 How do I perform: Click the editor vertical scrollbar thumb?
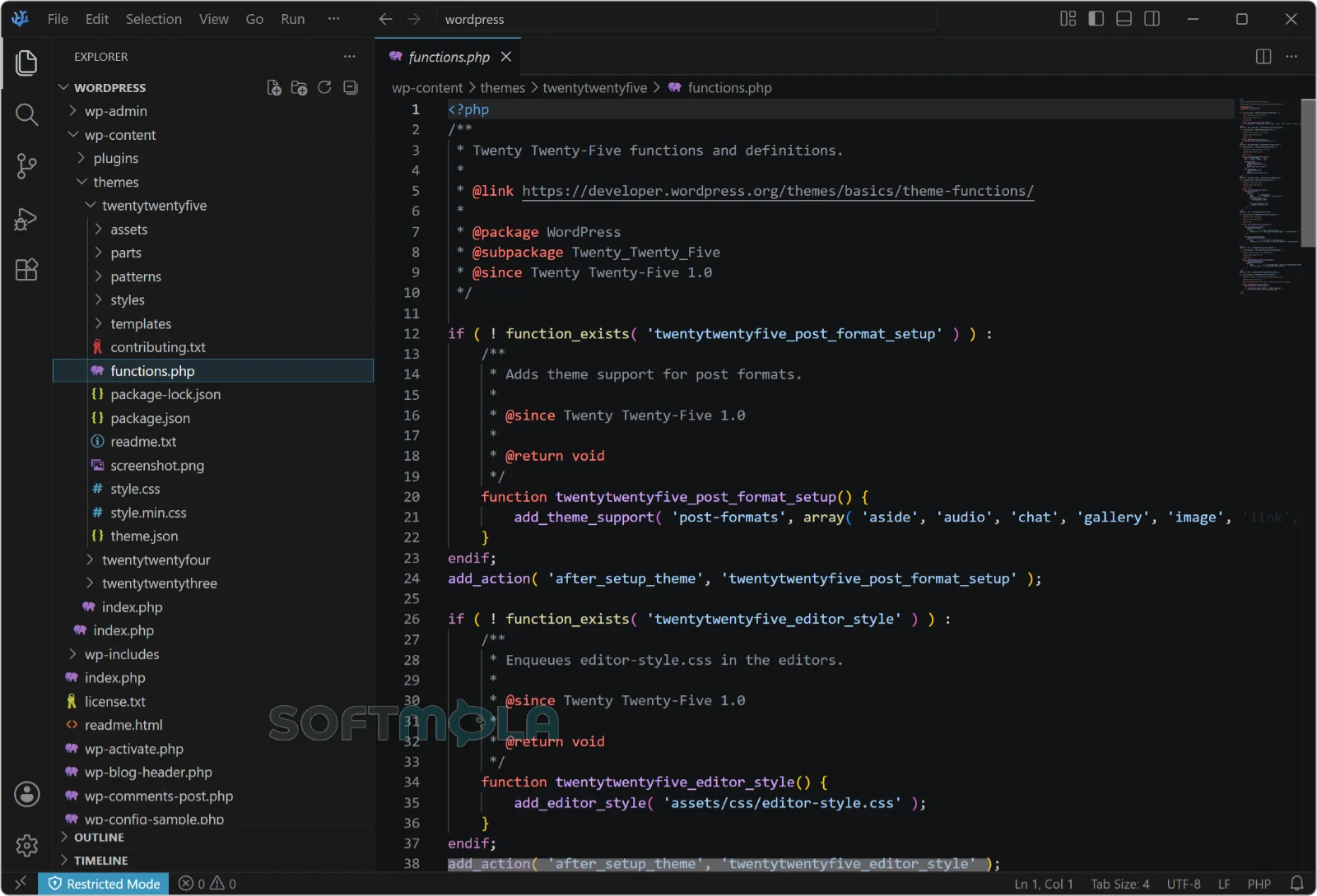(1308, 172)
